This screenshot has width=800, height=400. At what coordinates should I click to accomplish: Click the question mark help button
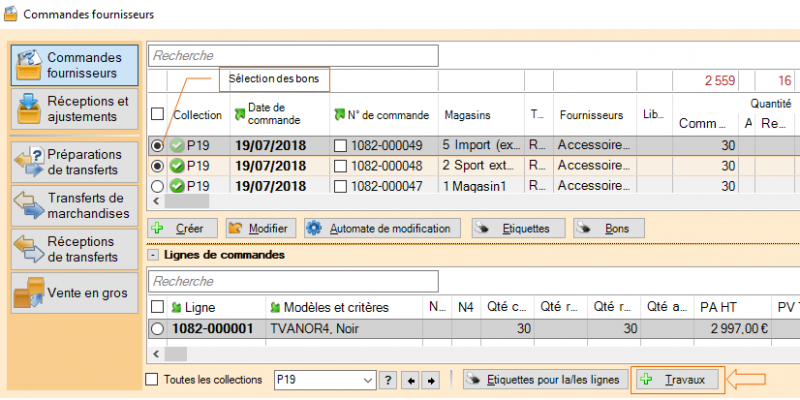point(388,380)
